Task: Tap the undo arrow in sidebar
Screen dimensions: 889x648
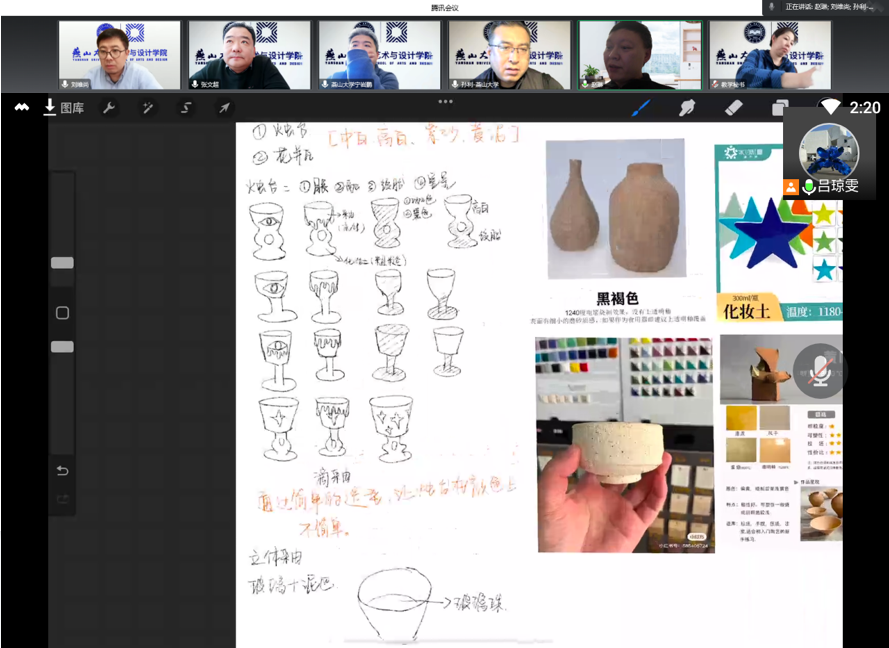Action: coord(62,471)
